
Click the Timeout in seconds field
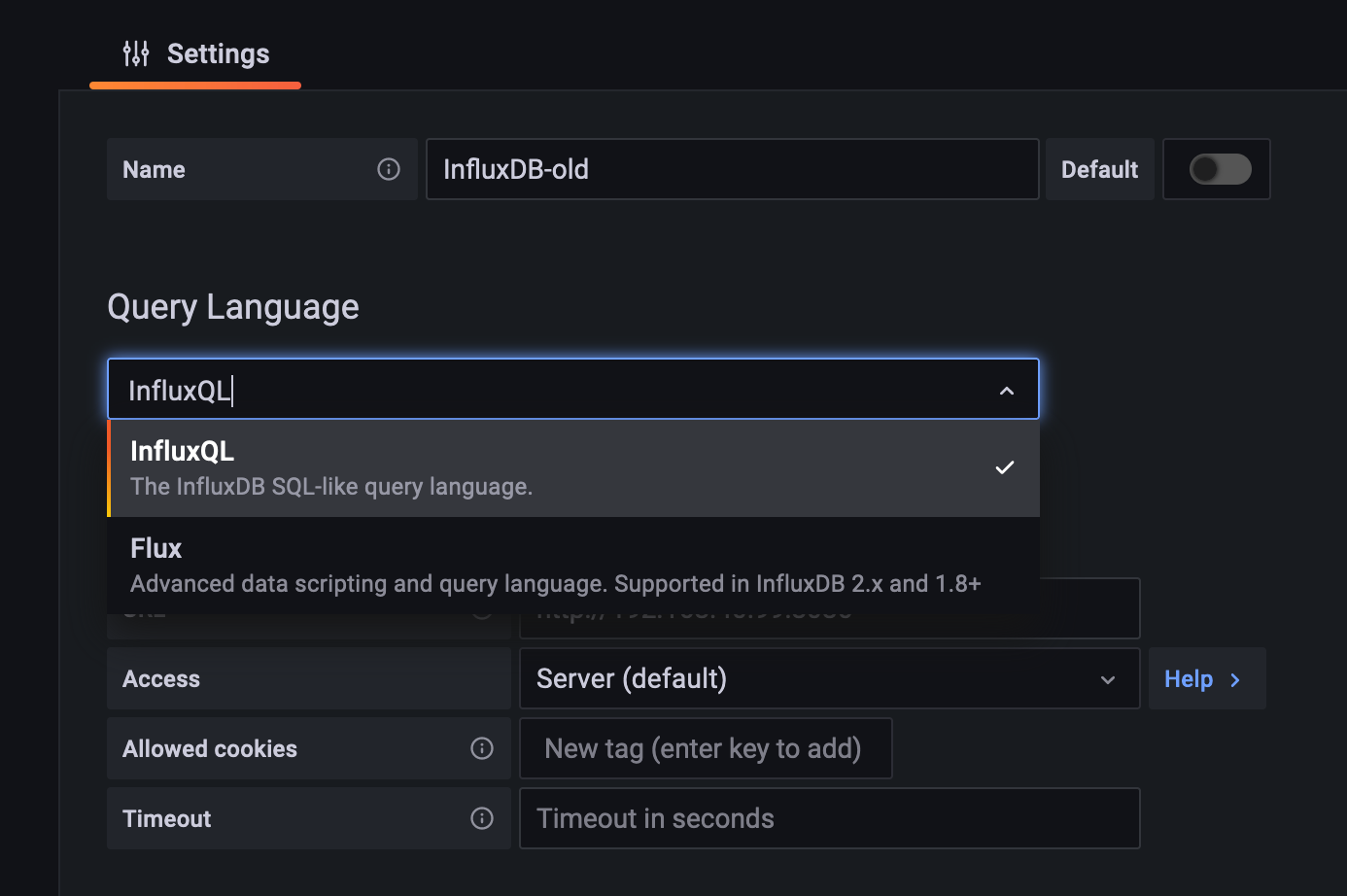(x=829, y=818)
